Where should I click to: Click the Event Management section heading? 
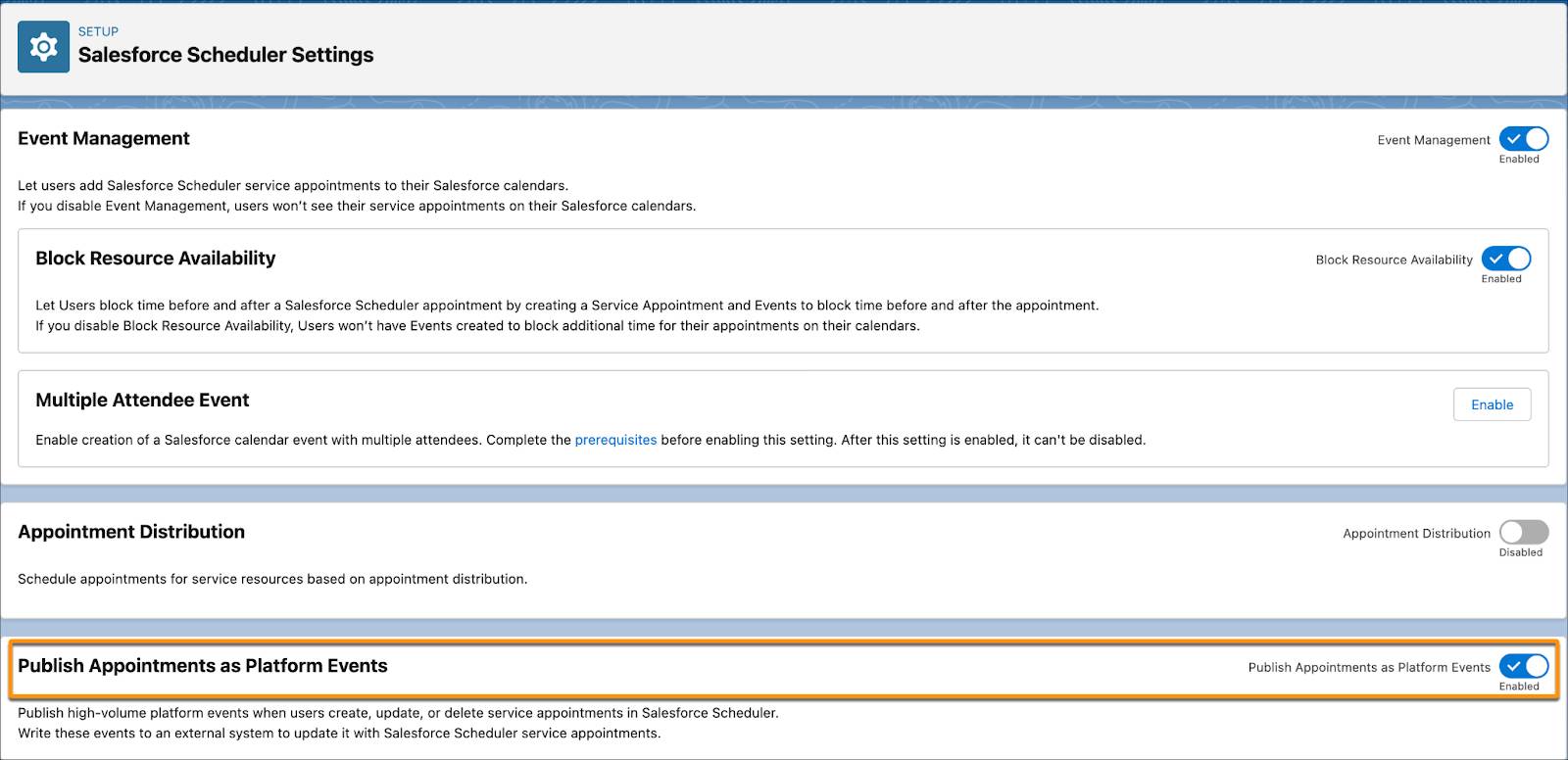tap(104, 139)
